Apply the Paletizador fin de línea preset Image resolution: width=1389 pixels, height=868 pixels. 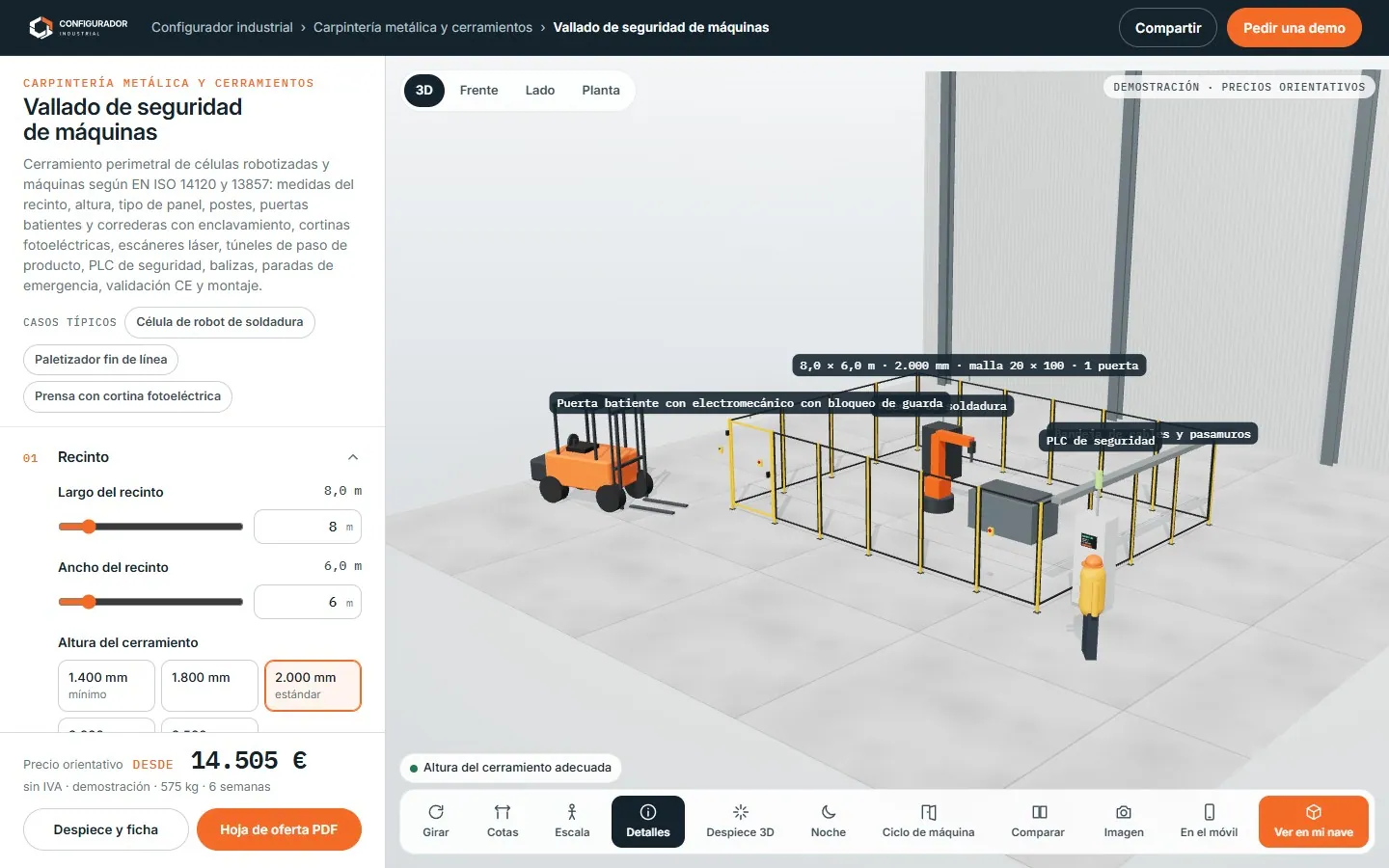click(101, 360)
